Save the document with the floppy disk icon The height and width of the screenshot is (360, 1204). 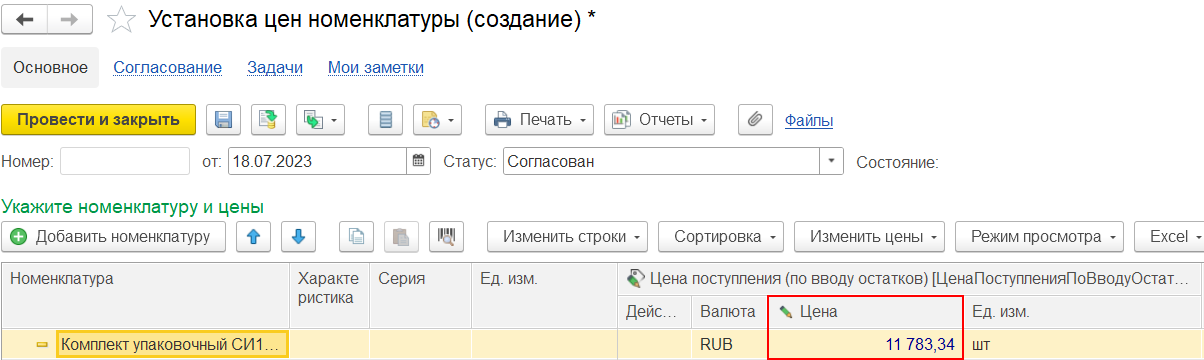click(224, 120)
